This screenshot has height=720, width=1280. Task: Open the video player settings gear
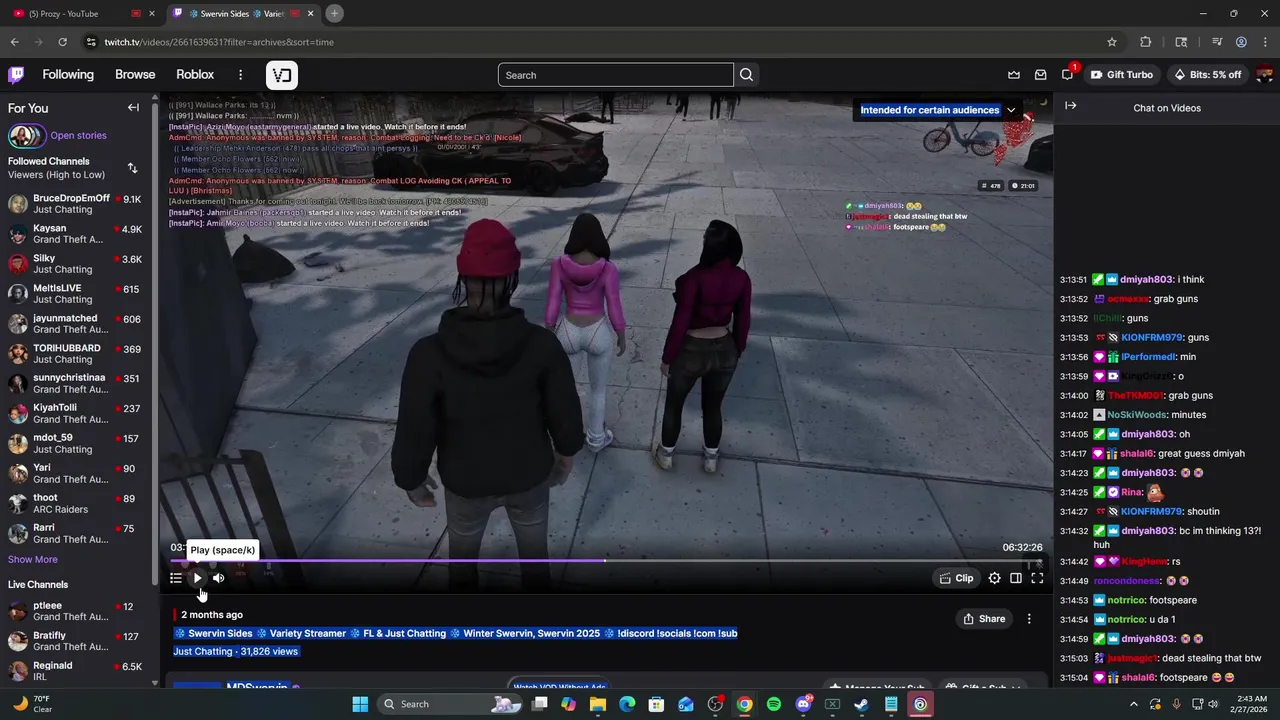[994, 578]
